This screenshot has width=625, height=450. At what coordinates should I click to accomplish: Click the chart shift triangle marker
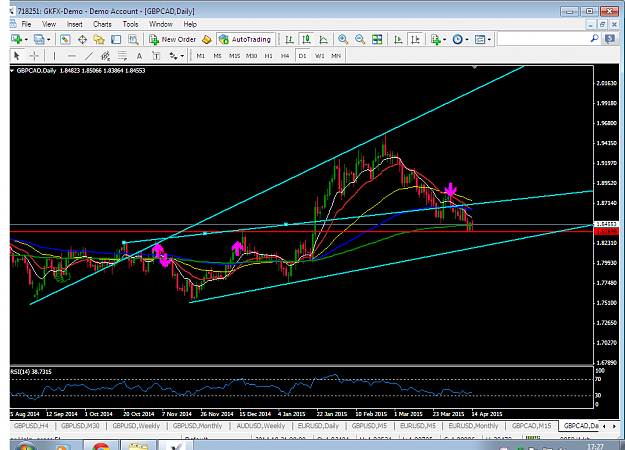tap(475, 68)
